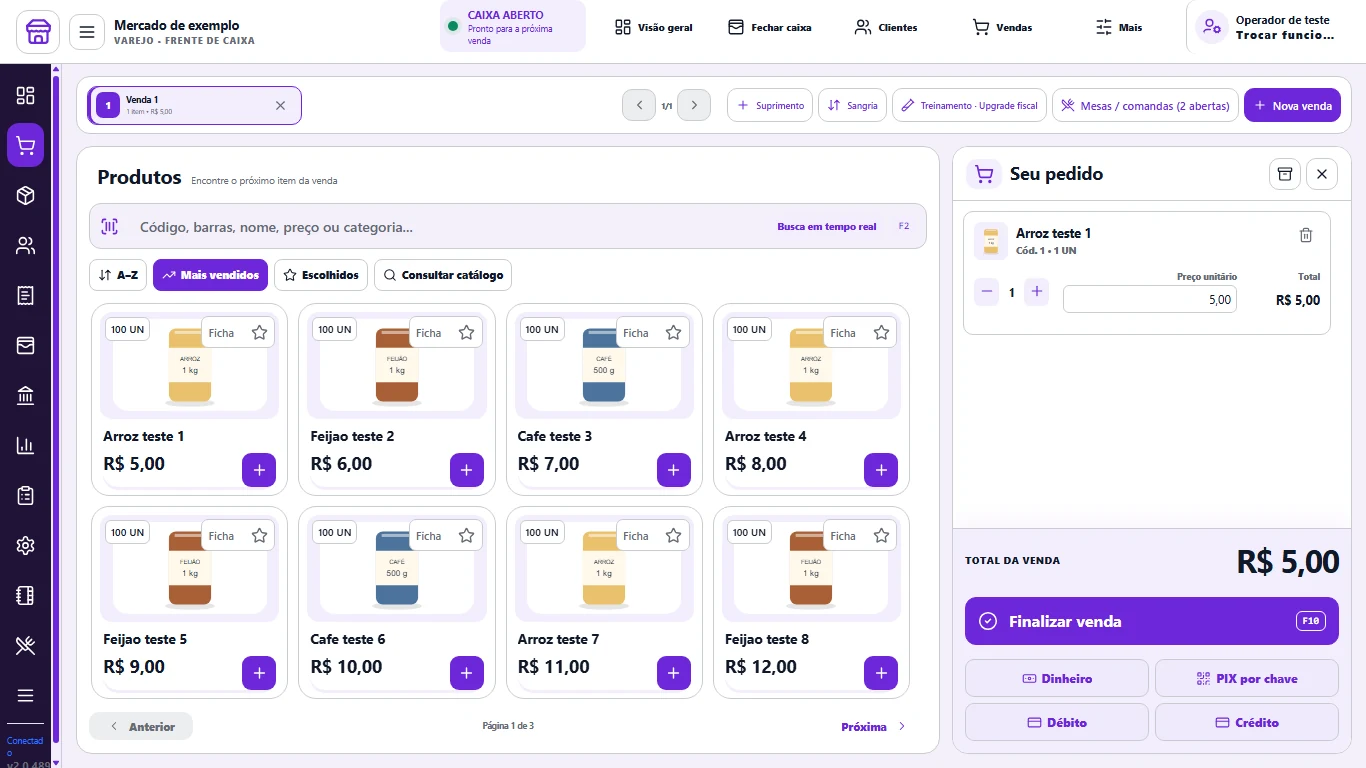Select the Mais vendidos filter
The width and height of the screenshot is (1366, 768).
210,275
